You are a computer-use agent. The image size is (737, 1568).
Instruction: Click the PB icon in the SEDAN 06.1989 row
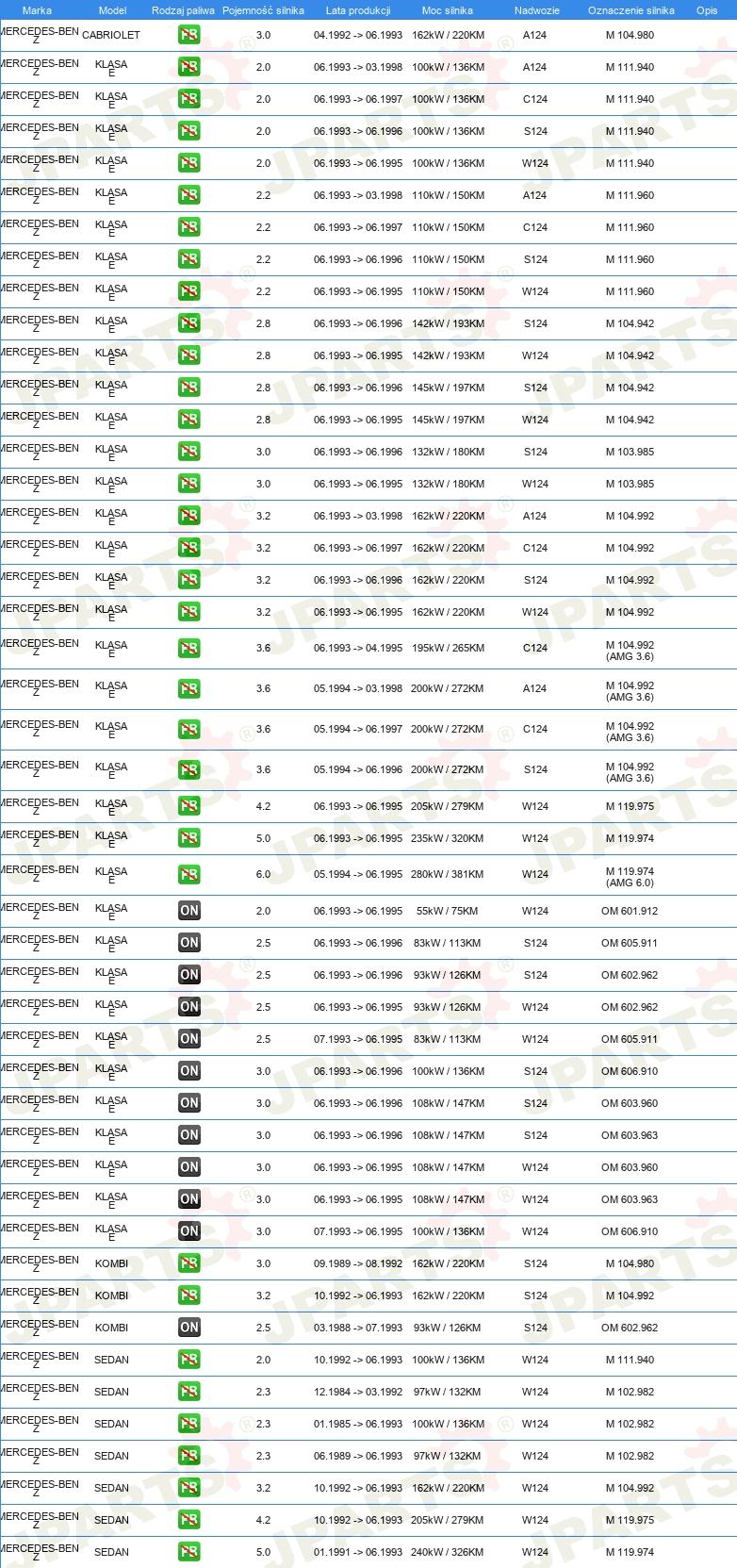(x=189, y=1456)
